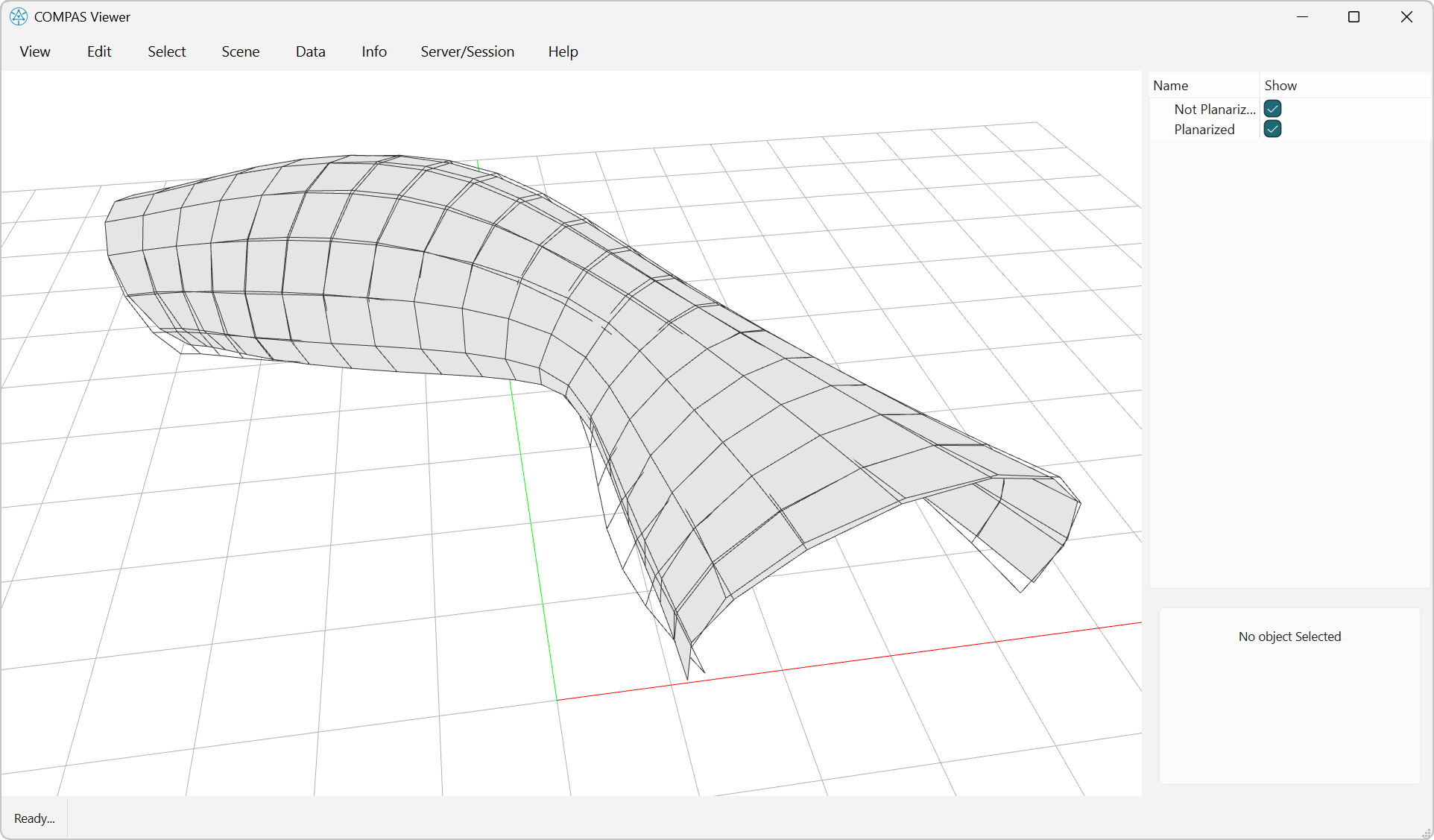
Task: Click the No object Selected info panel
Action: click(1289, 637)
